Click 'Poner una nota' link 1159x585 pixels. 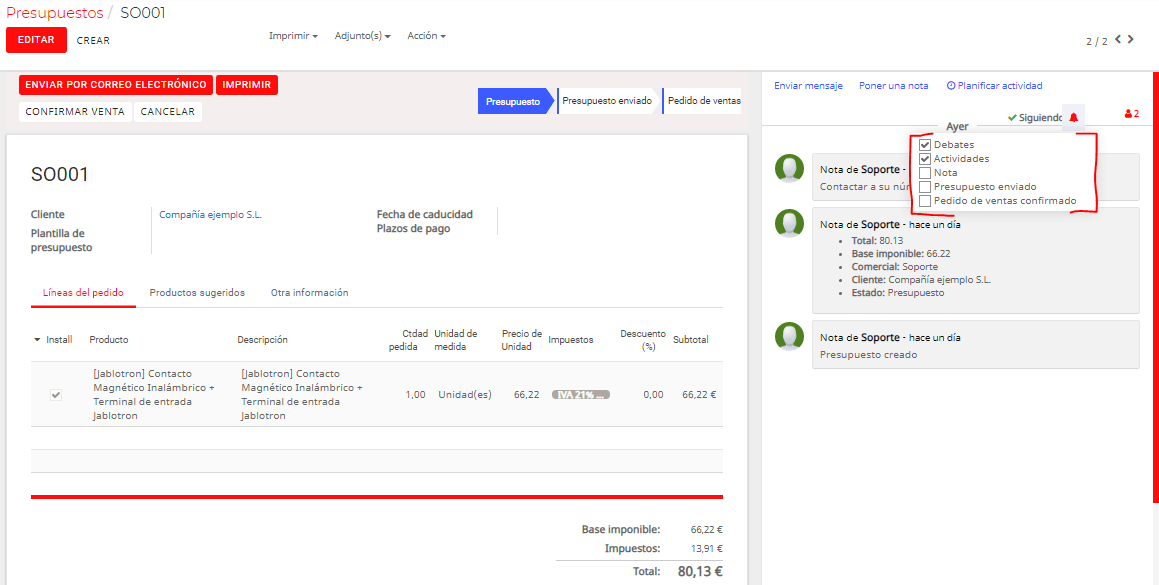click(x=894, y=86)
